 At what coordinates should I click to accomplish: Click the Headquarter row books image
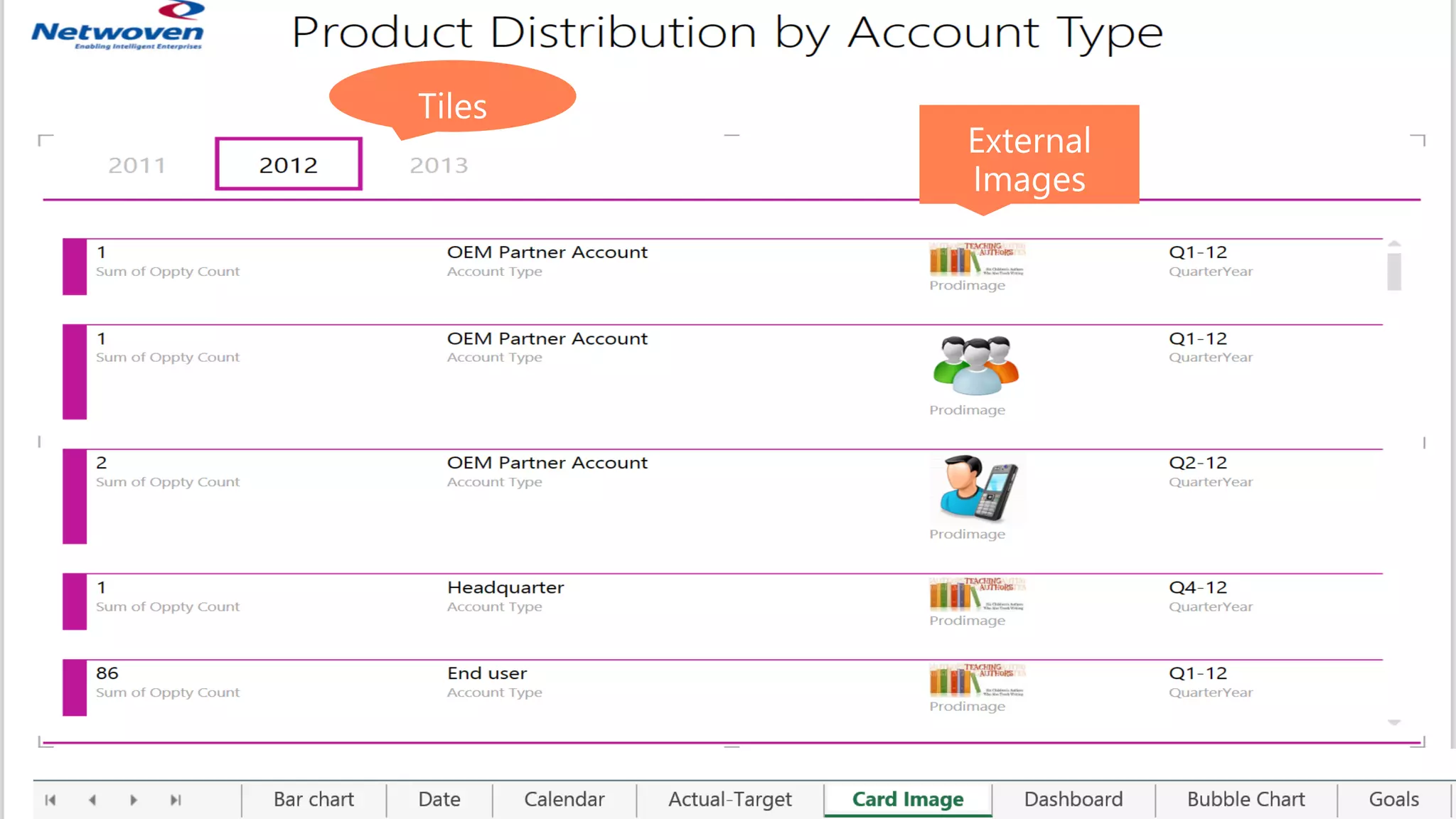coord(976,594)
